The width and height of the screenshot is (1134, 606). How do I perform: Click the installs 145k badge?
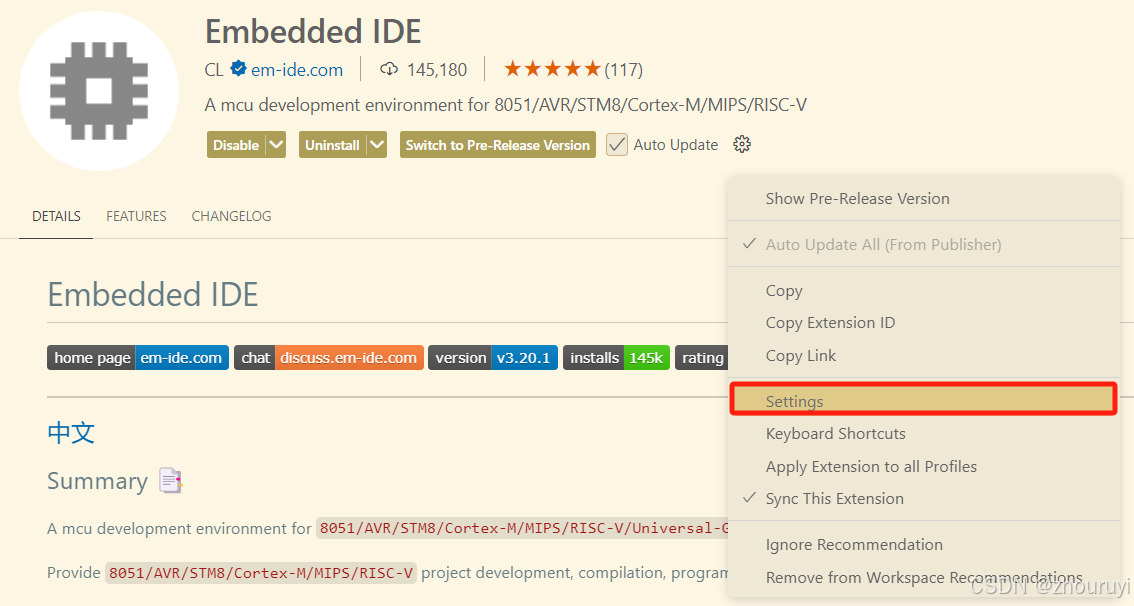point(616,357)
